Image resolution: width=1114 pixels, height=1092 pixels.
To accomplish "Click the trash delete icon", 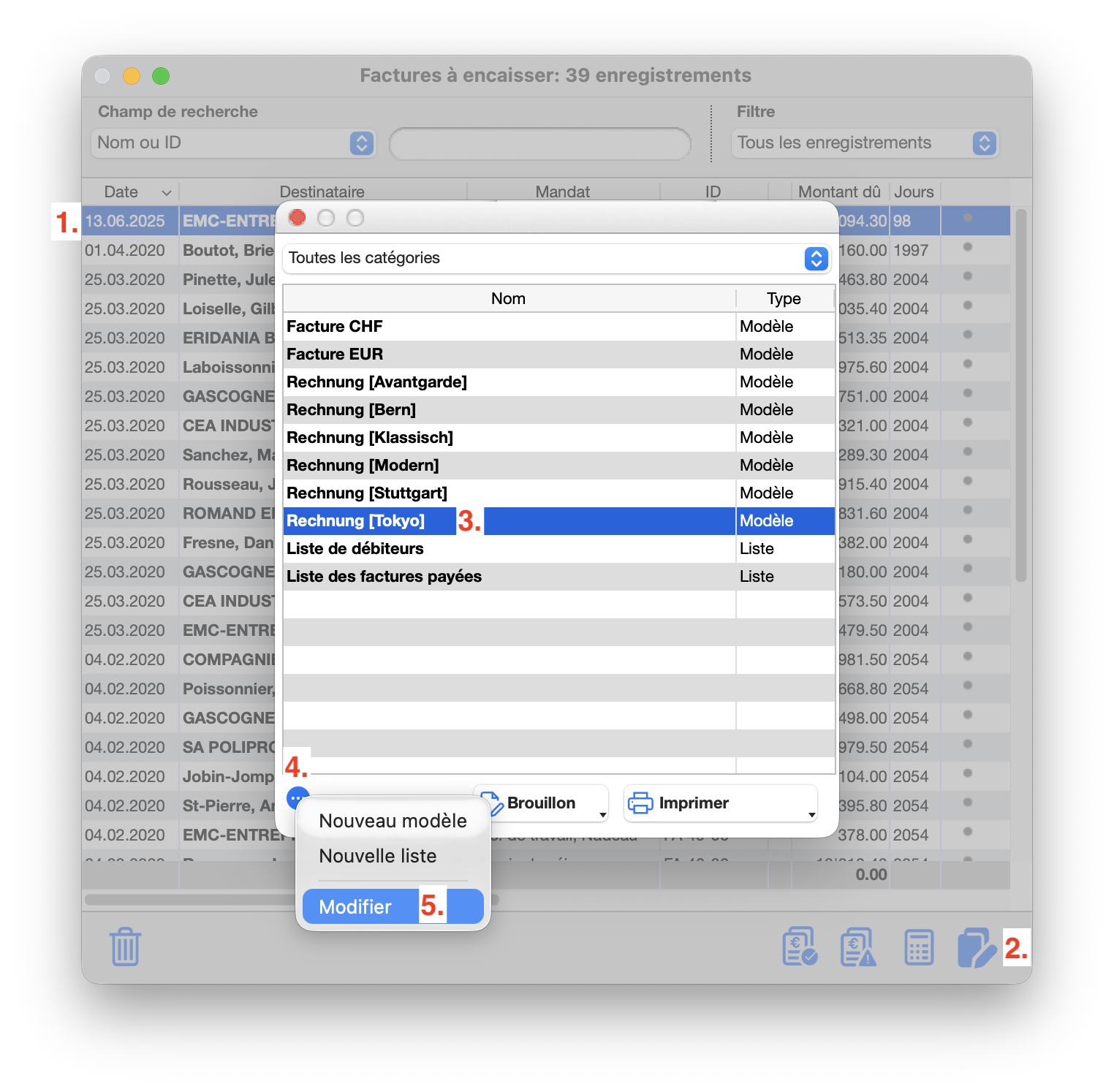I will (125, 947).
